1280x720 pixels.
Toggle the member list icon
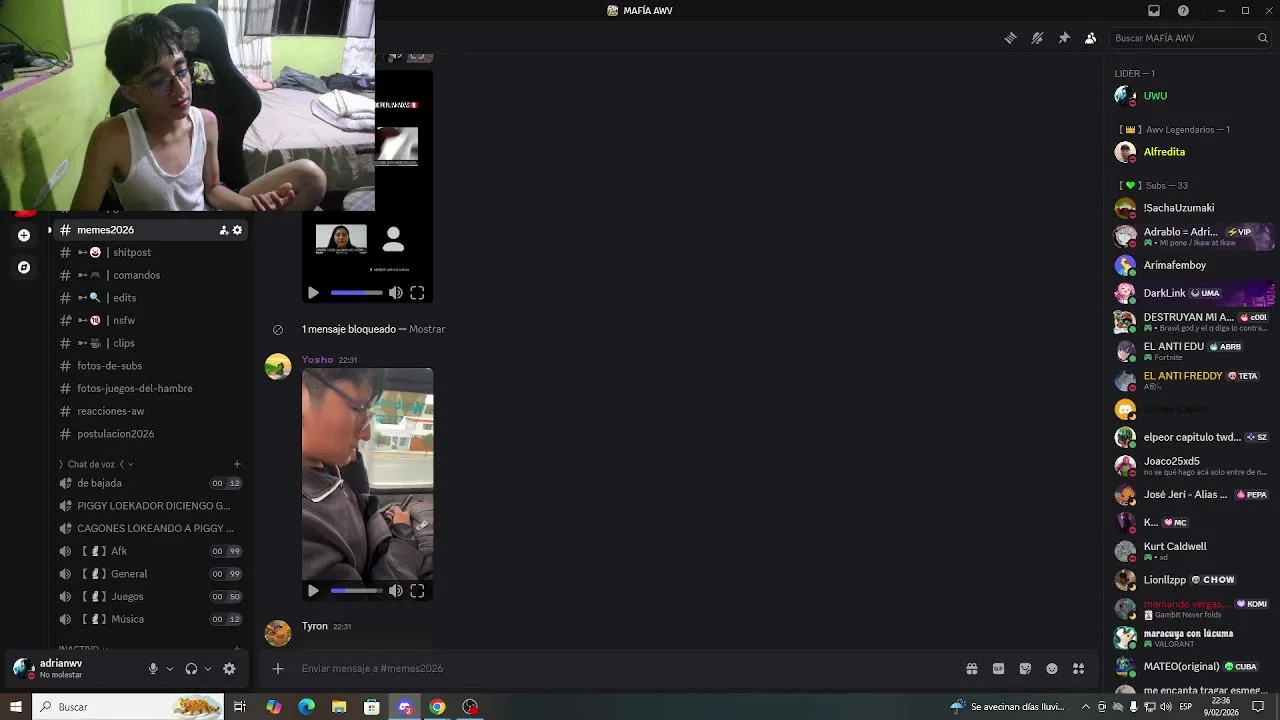click(x=1090, y=38)
